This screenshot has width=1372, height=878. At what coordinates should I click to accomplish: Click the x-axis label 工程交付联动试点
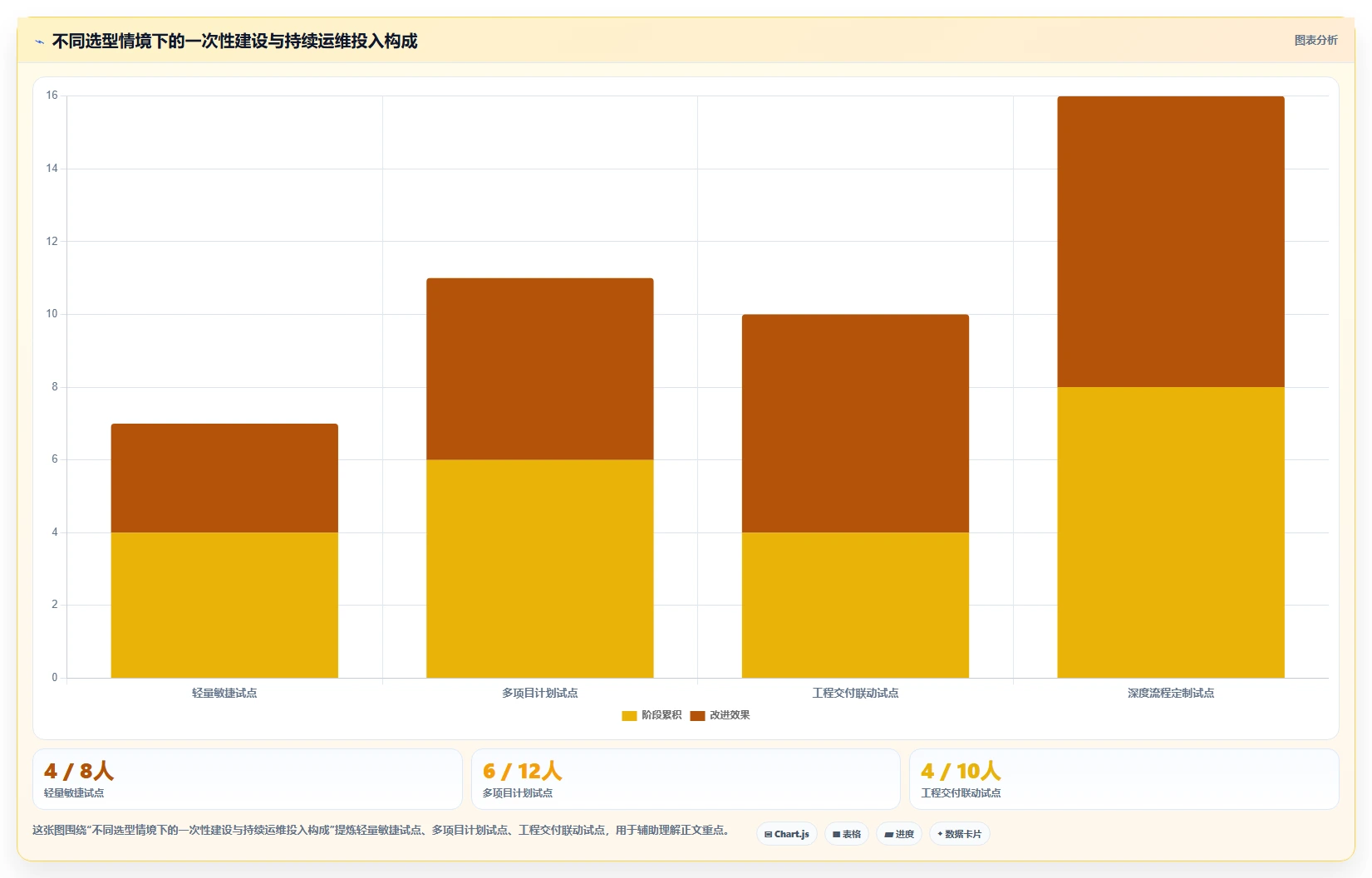855,693
